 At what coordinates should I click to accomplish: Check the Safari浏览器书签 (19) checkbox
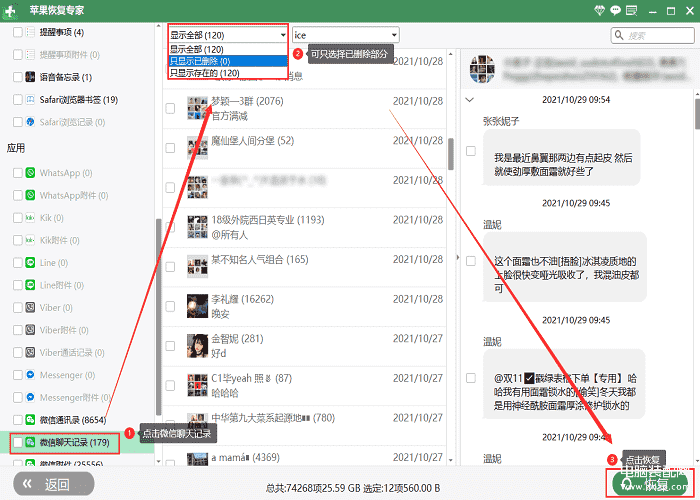pos(18,99)
